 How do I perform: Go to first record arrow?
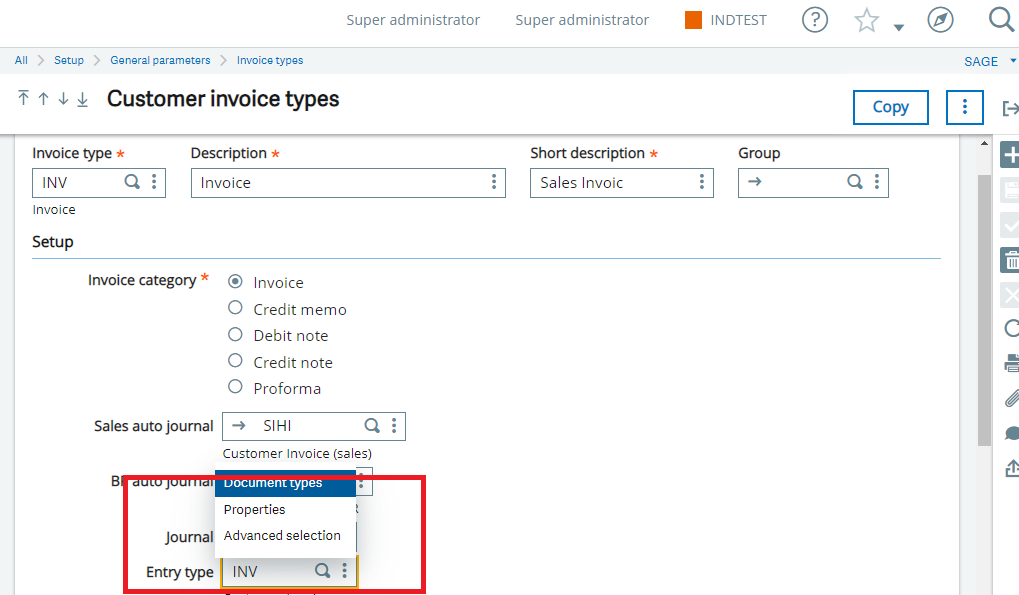[23, 98]
